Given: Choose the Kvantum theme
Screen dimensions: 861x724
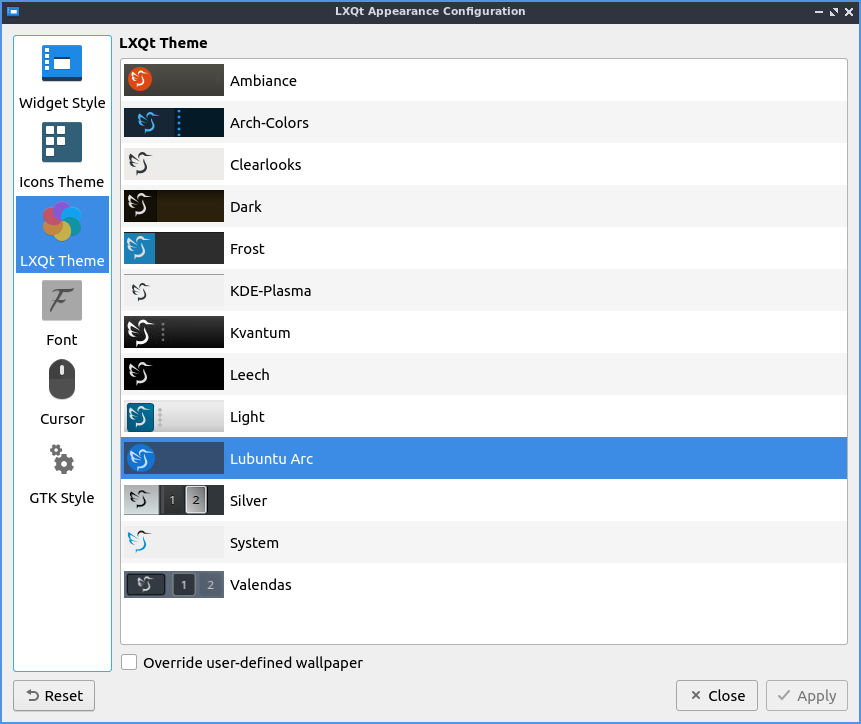Looking at the screenshot, I should pos(259,333).
